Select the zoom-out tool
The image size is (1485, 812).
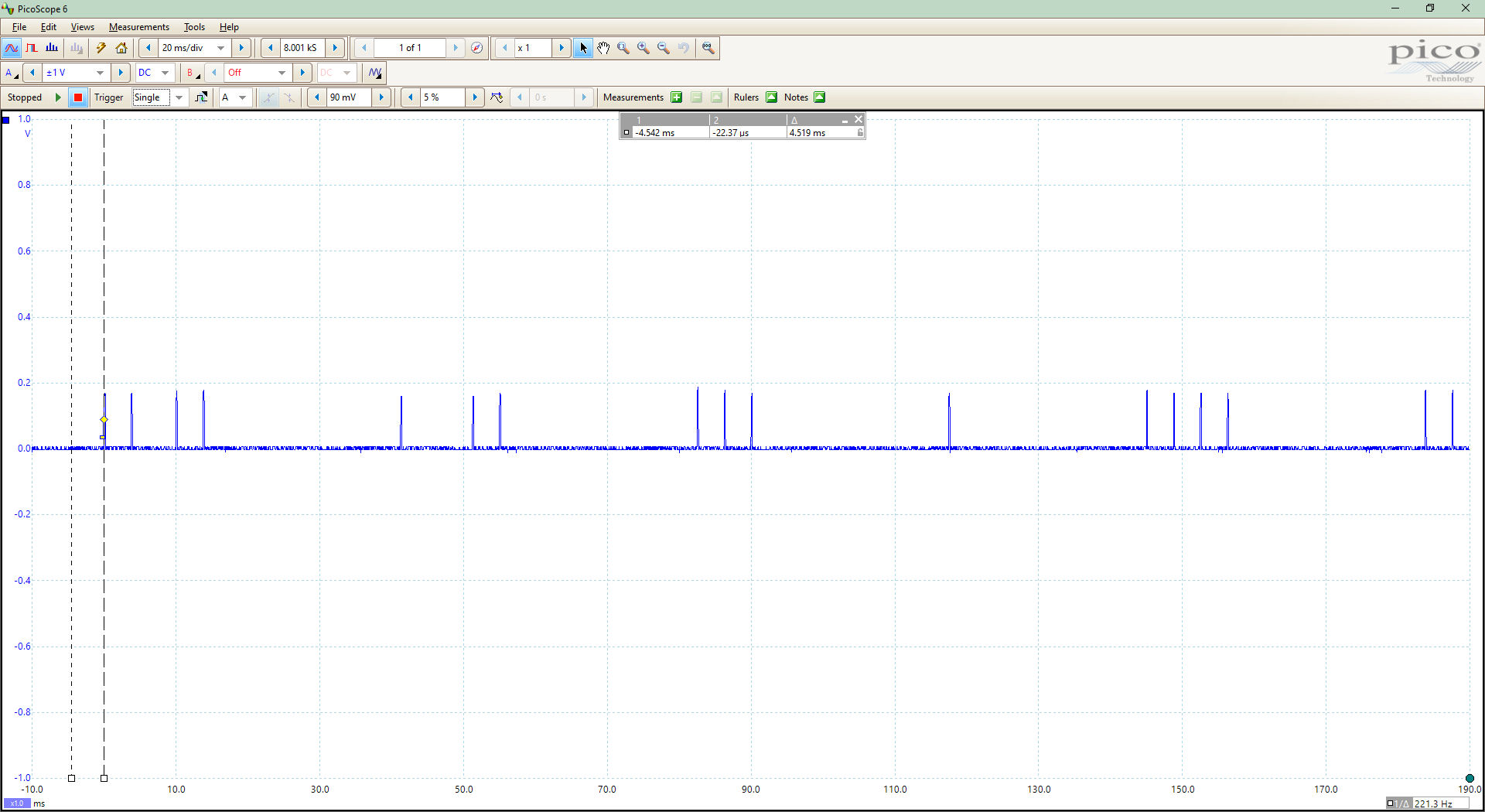[x=664, y=48]
